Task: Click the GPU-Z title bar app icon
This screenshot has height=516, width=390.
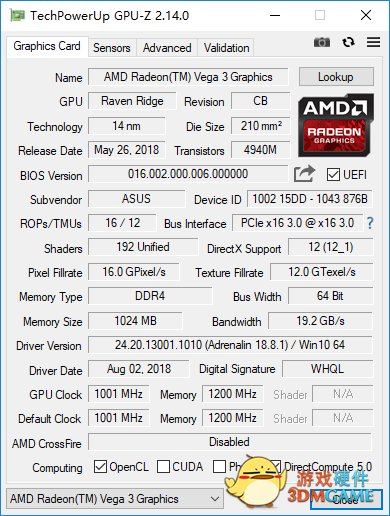Action: [17, 15]
